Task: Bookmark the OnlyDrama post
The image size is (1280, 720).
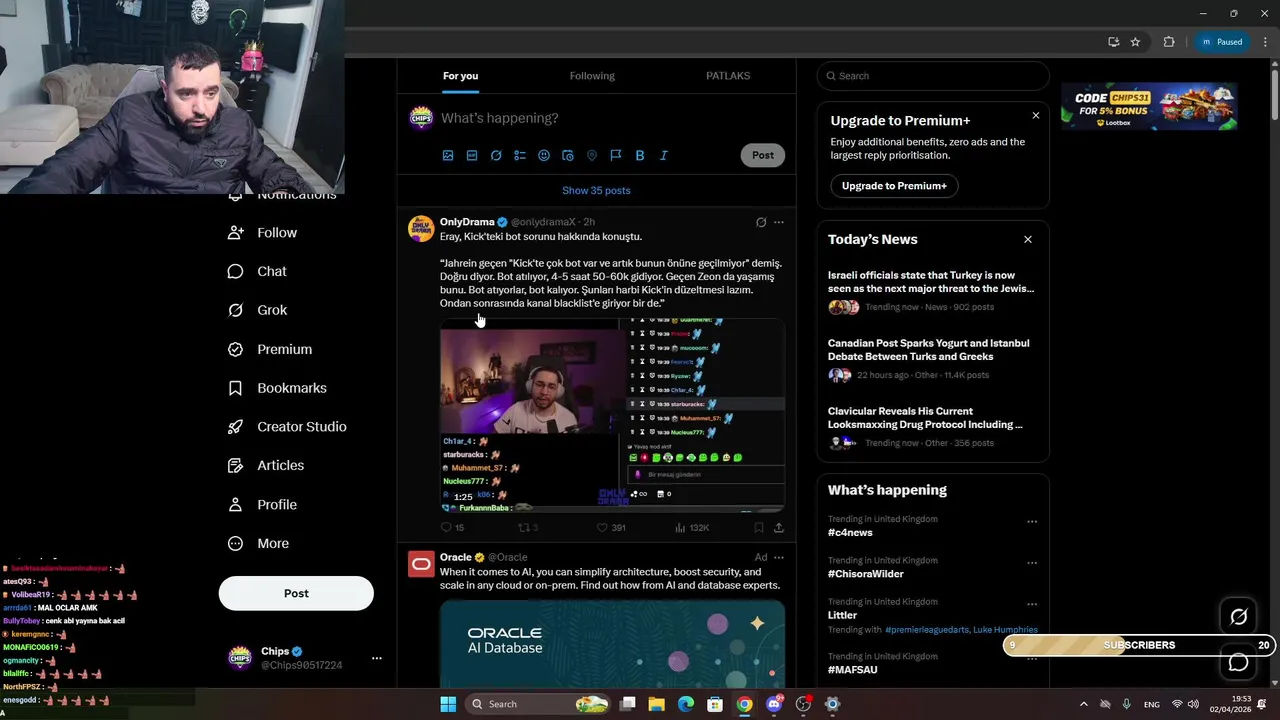Action: point(759,528)
